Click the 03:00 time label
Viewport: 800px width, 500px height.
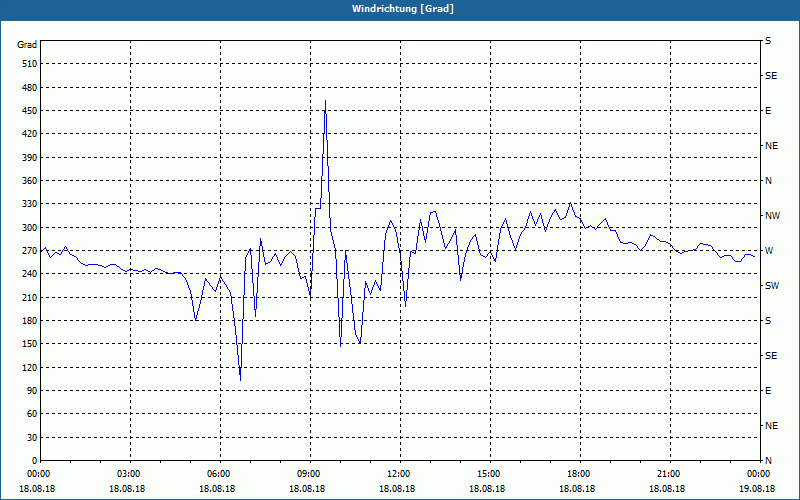pos(127,474)
